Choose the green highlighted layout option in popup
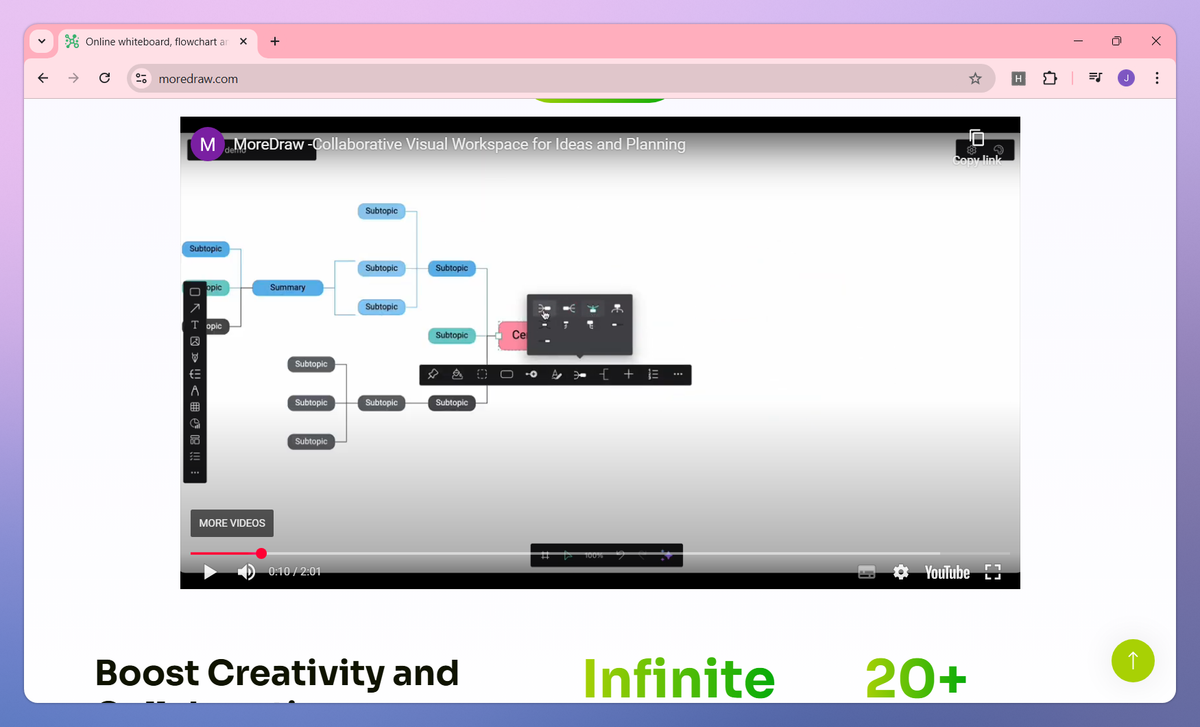This screenshot has width=1200, height=727. pos(593,308)
